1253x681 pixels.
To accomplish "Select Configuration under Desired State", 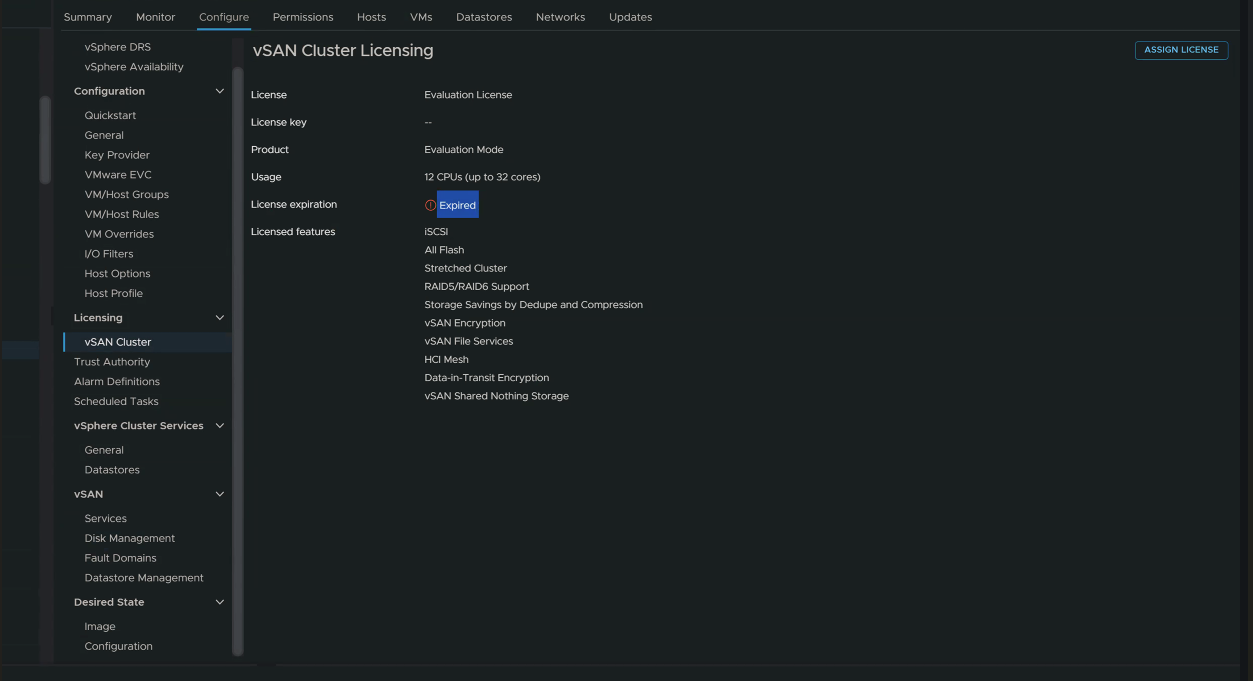I will [x=119, y=646].
